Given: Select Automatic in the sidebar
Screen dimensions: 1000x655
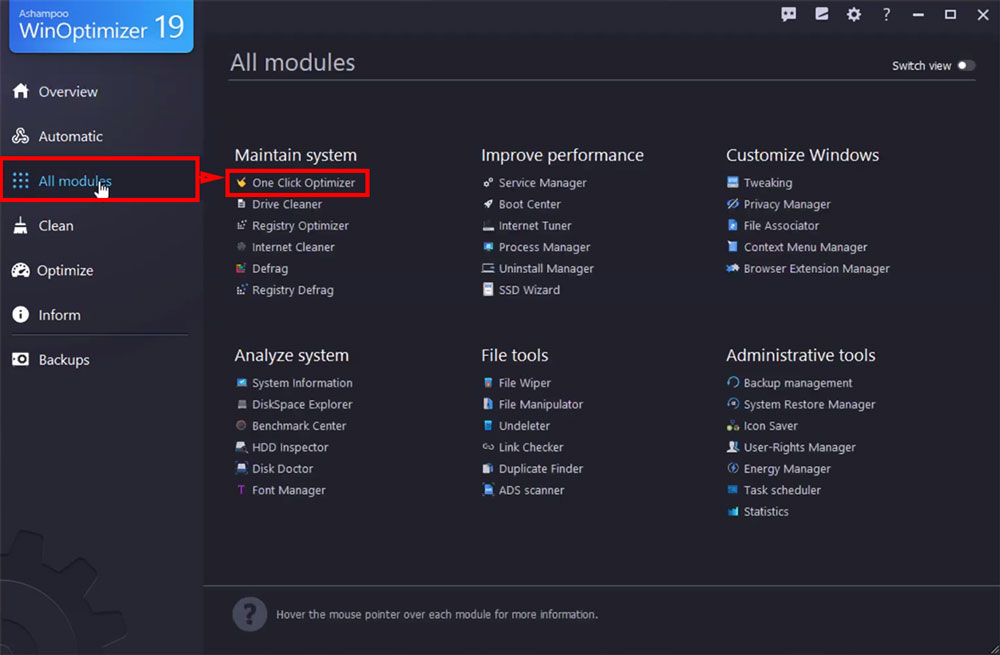Looking at the screenshot, I should pyautogui.click(x=70, y=136).
